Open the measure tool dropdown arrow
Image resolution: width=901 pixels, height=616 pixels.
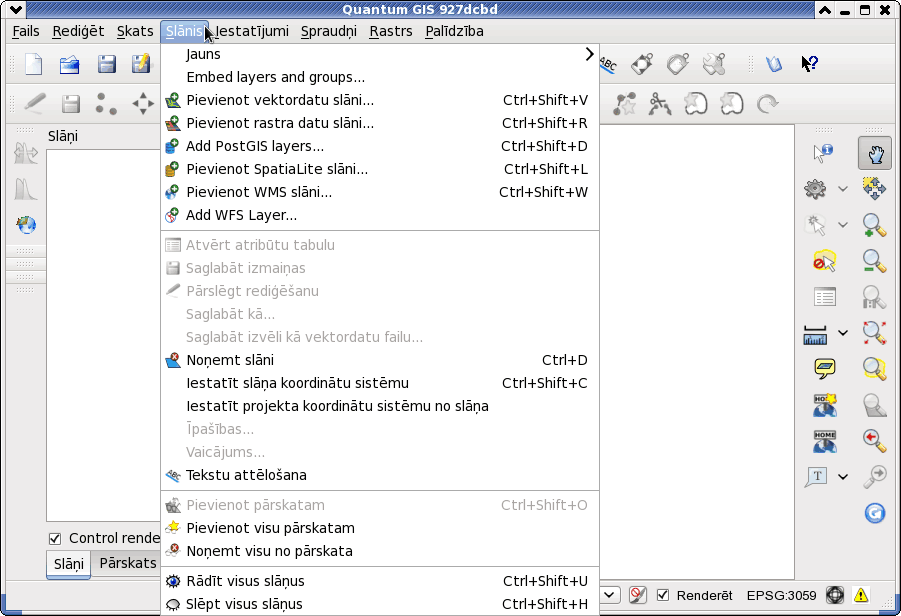point(842,333)
